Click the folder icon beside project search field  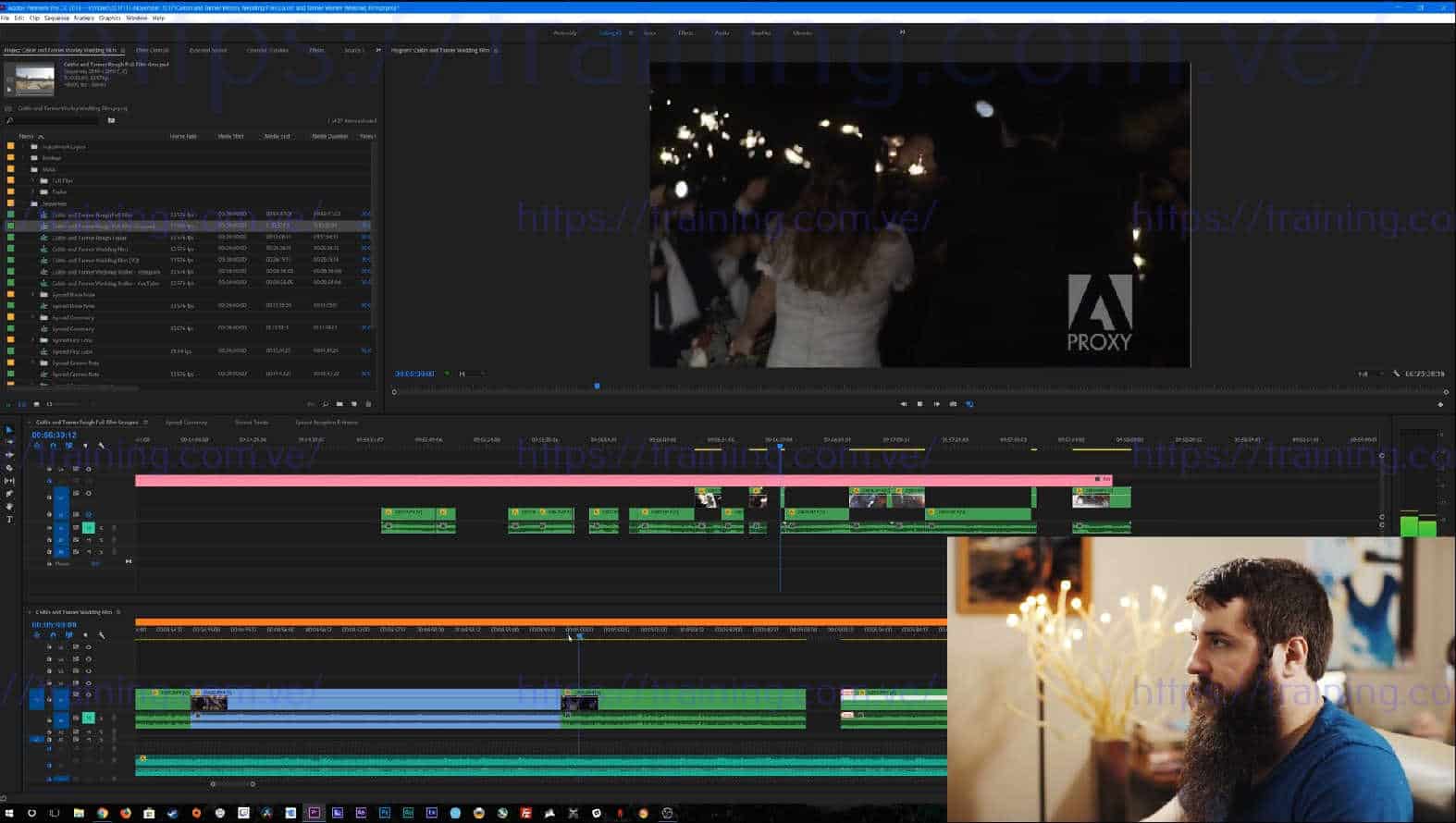(111, 120)
